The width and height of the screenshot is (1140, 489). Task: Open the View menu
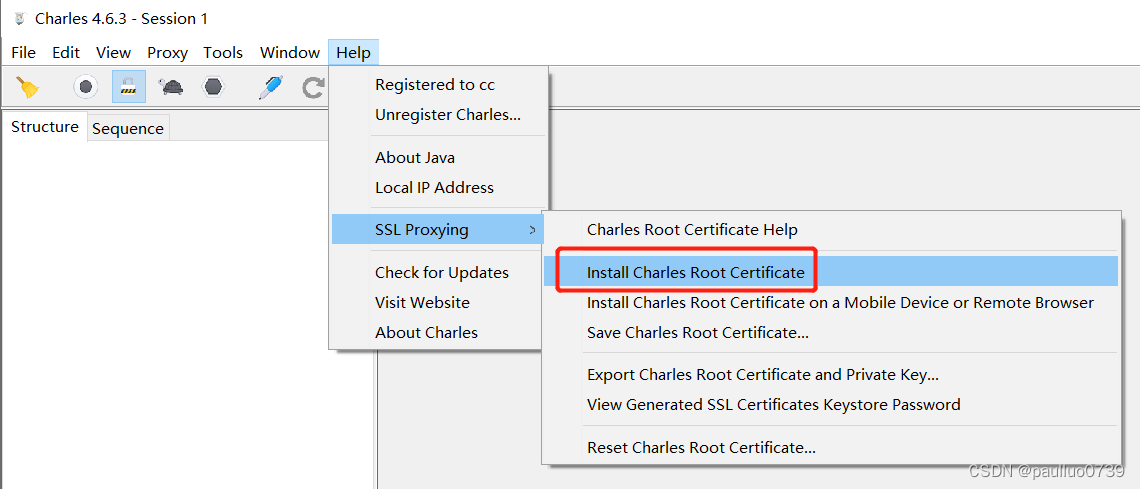(x=113, y=52)
